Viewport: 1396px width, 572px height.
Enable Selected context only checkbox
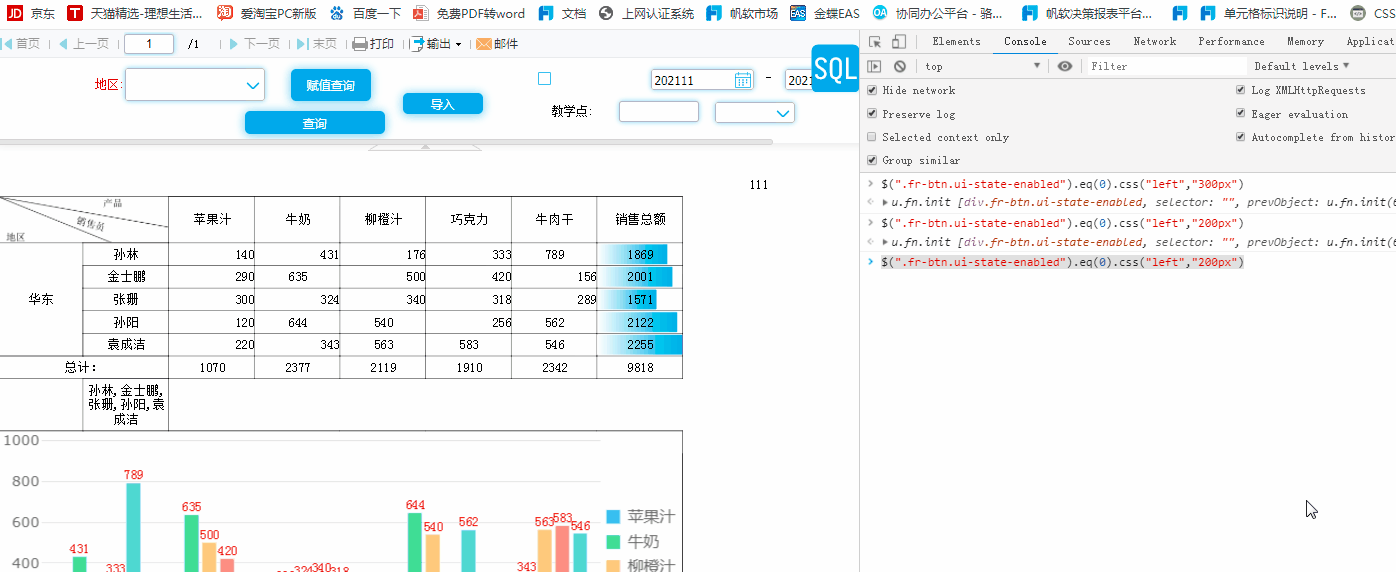coord(872,137)
